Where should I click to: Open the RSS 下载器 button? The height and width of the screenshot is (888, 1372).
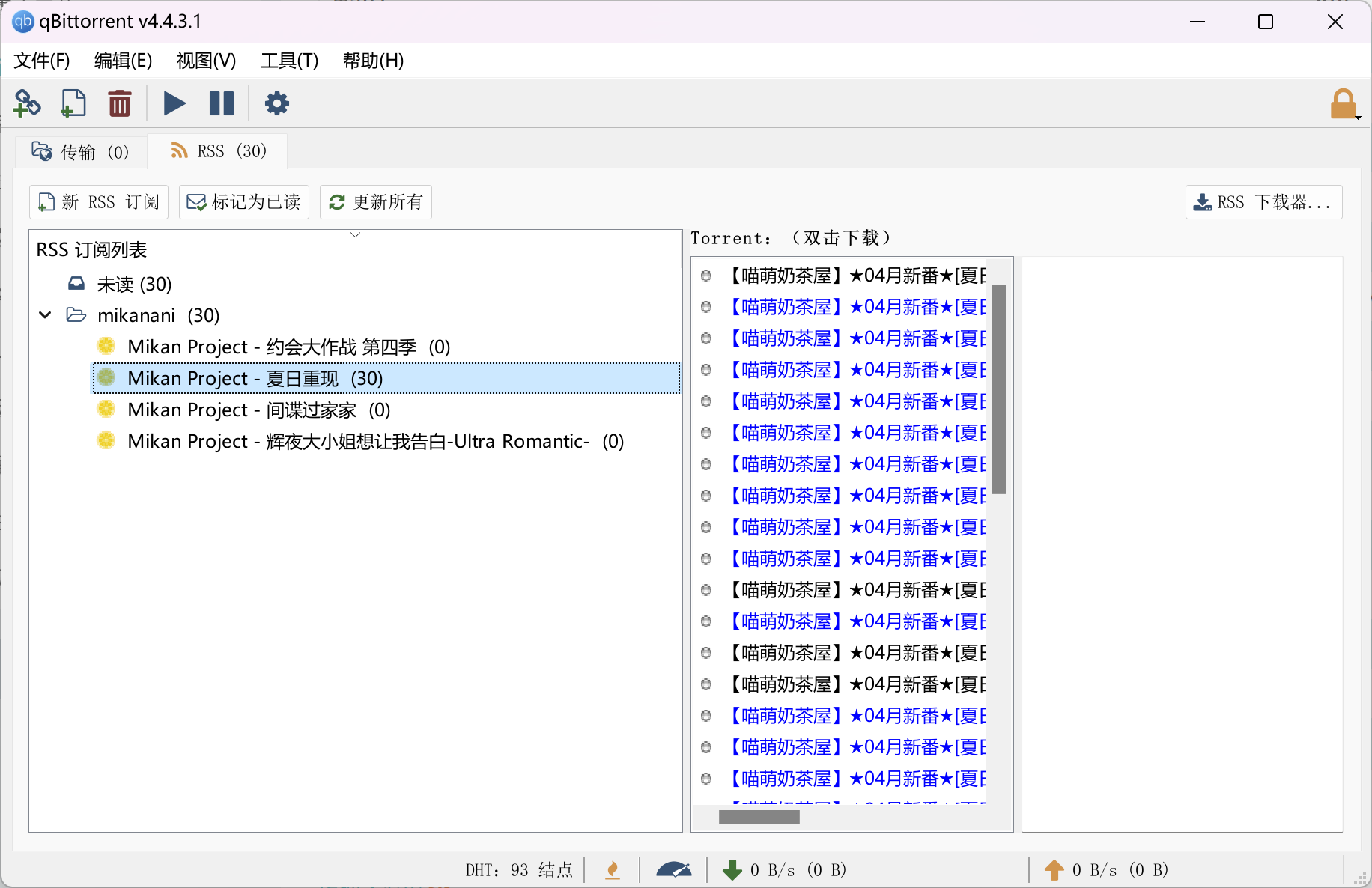pos(1263,202)
